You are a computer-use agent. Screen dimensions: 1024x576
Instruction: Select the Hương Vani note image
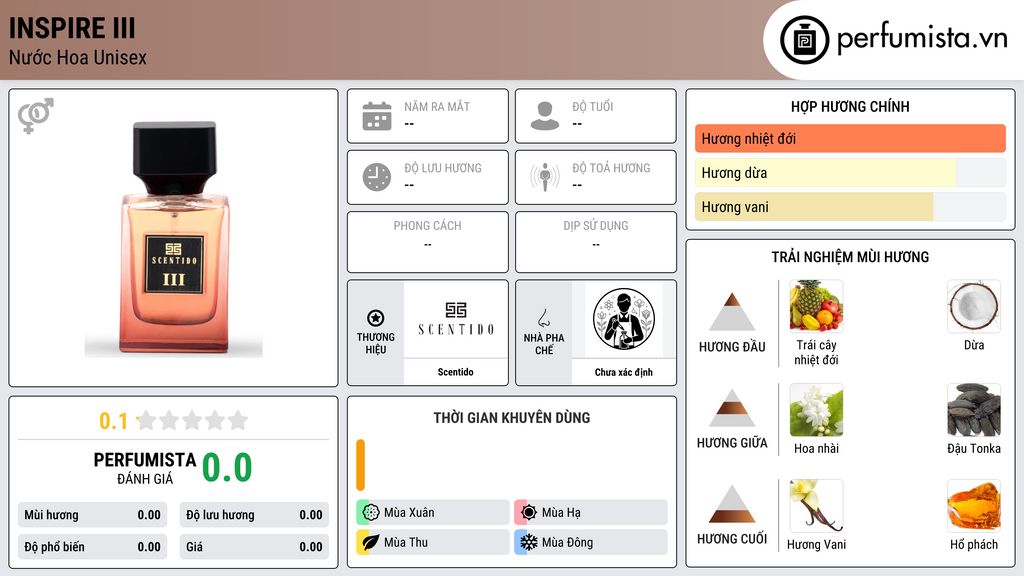click(816, 506)
